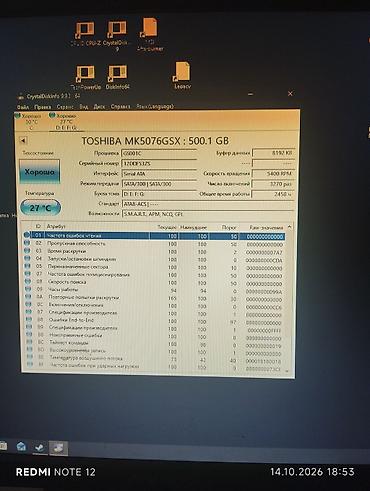Click the raw value 00000000099A in row 09
This screenshot has width=370, height=491.
click(x=264, y=291)
